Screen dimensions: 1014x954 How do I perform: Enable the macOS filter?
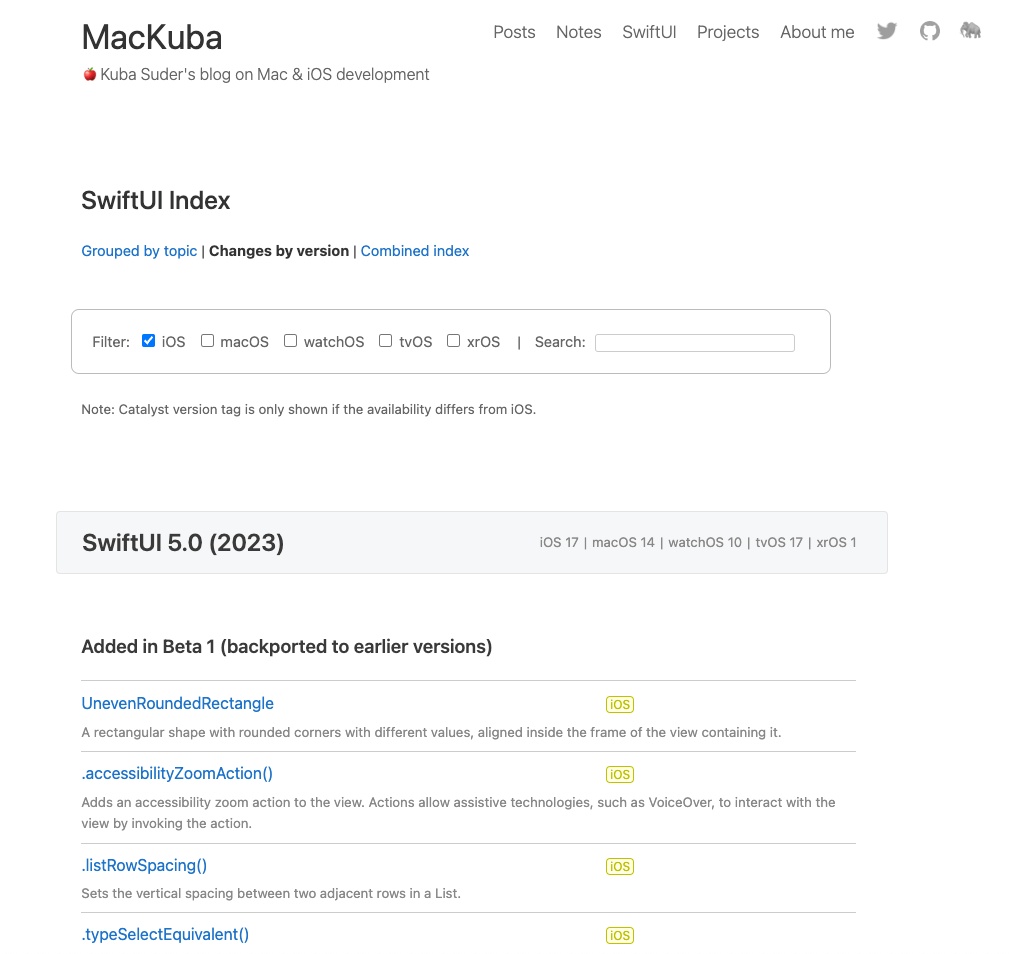coord(207,340)
